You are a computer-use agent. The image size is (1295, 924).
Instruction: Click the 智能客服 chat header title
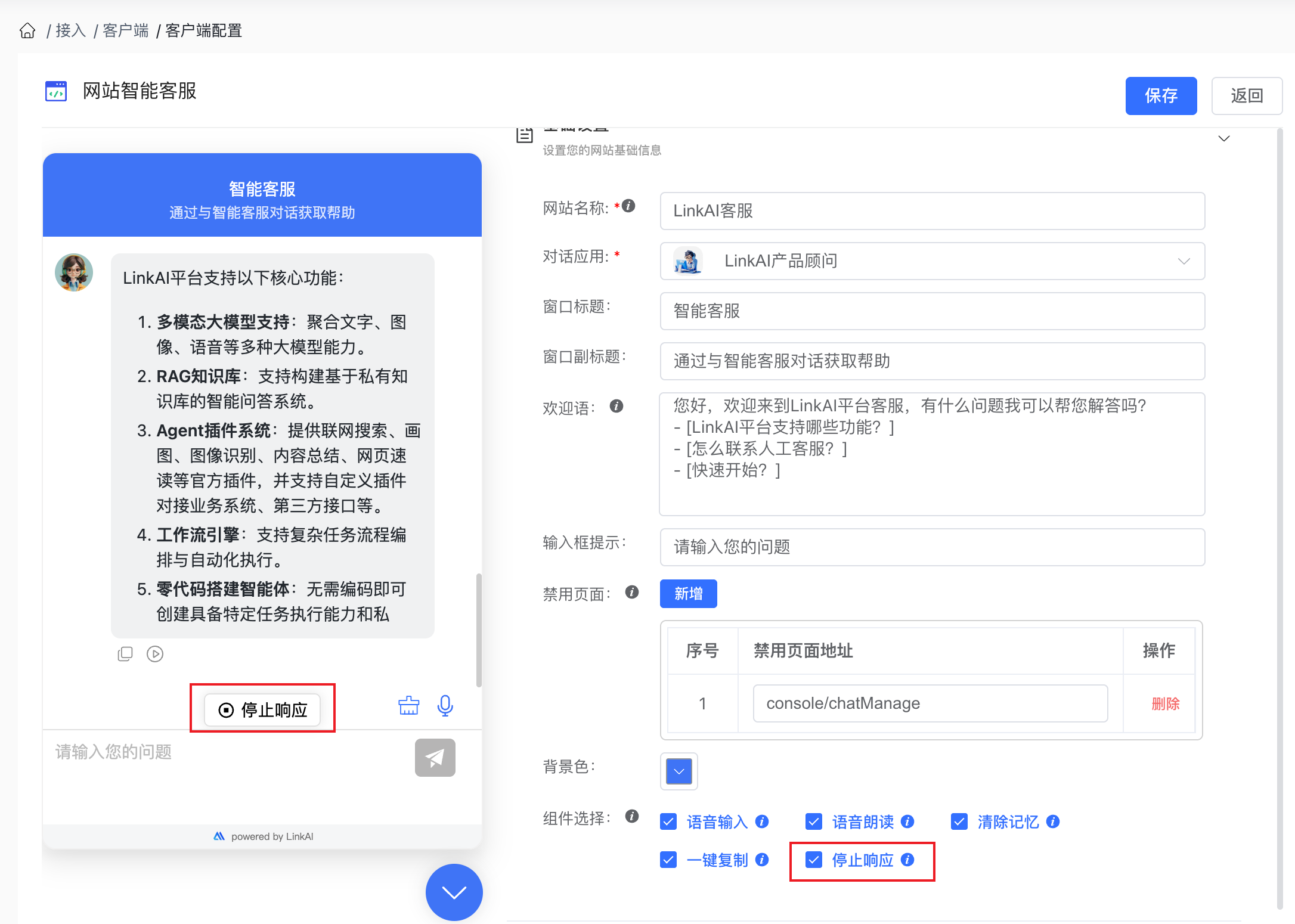(x=262, y=189)
